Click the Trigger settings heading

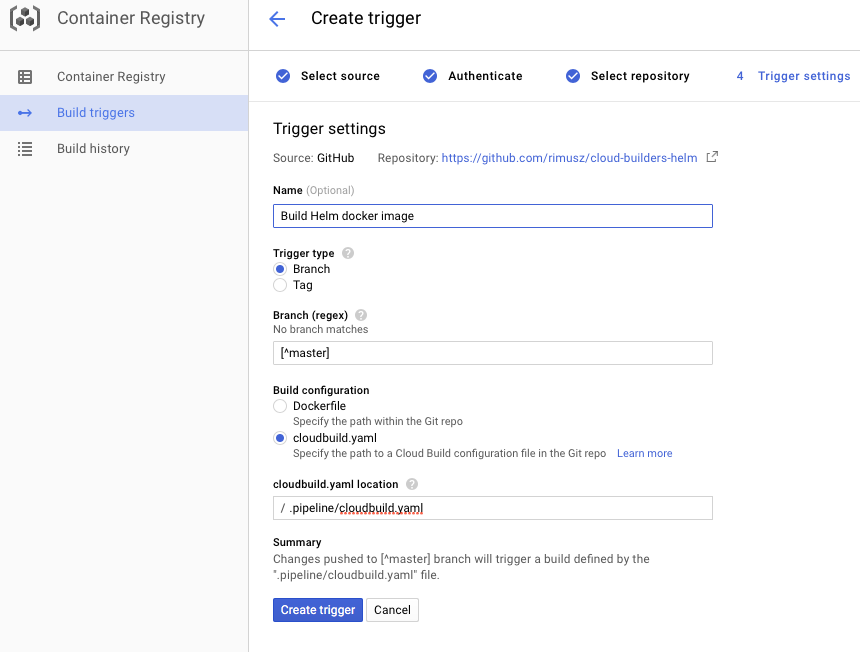[x=329, y=129]
